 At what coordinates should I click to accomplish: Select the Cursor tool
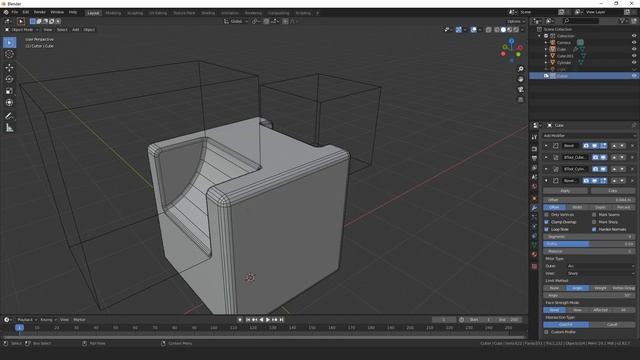9,54
